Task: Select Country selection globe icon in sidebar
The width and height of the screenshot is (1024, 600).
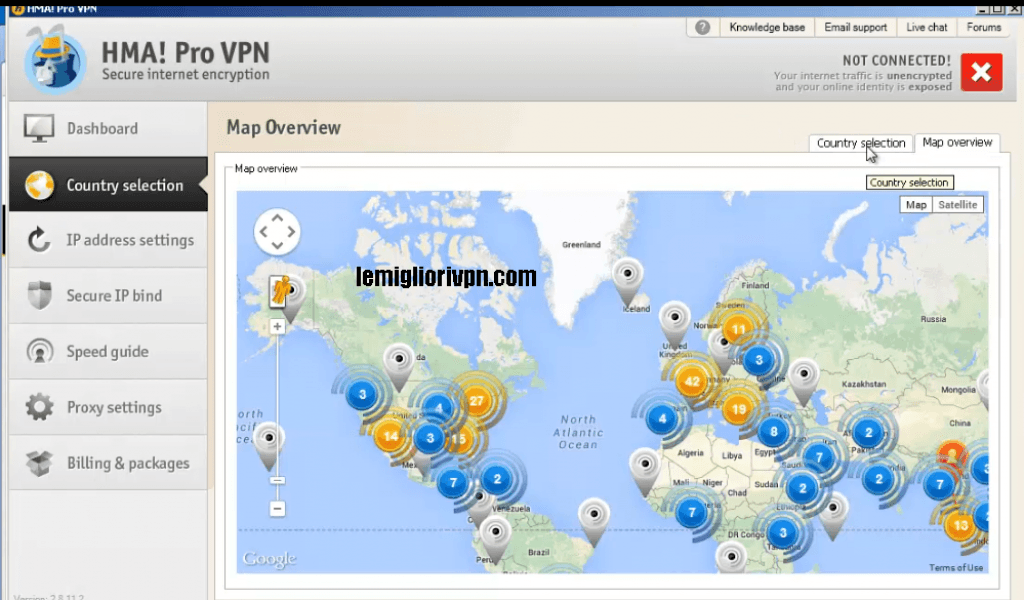Action: tap(39, 185)
